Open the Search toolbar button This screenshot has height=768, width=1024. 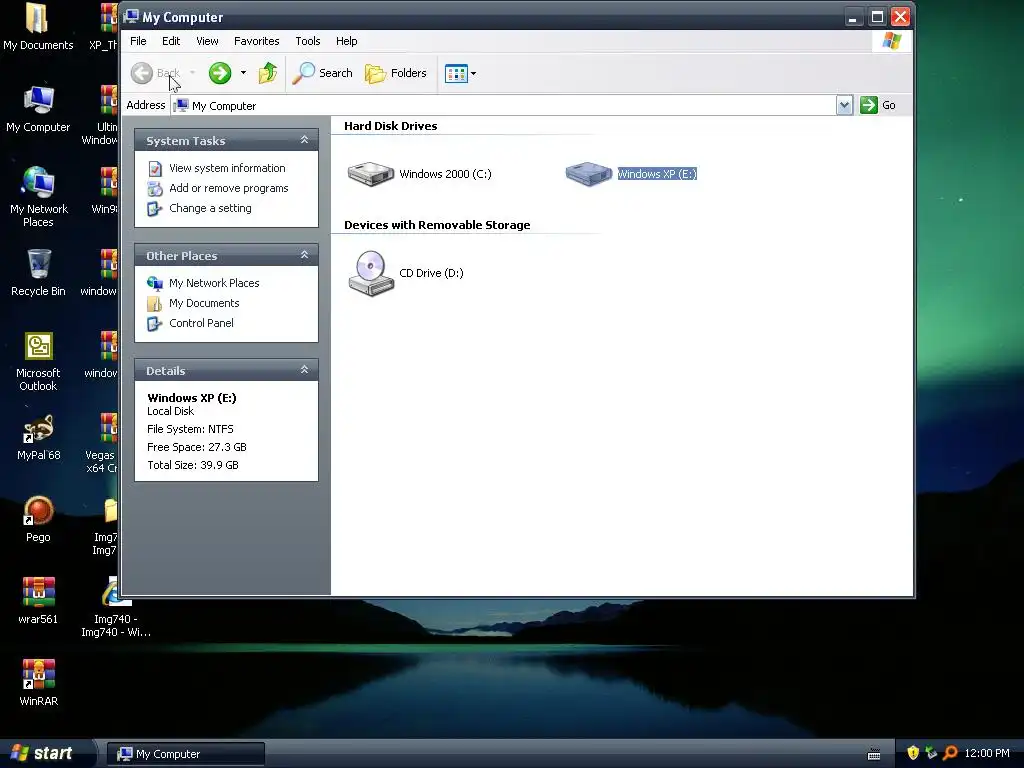[322, 73]
